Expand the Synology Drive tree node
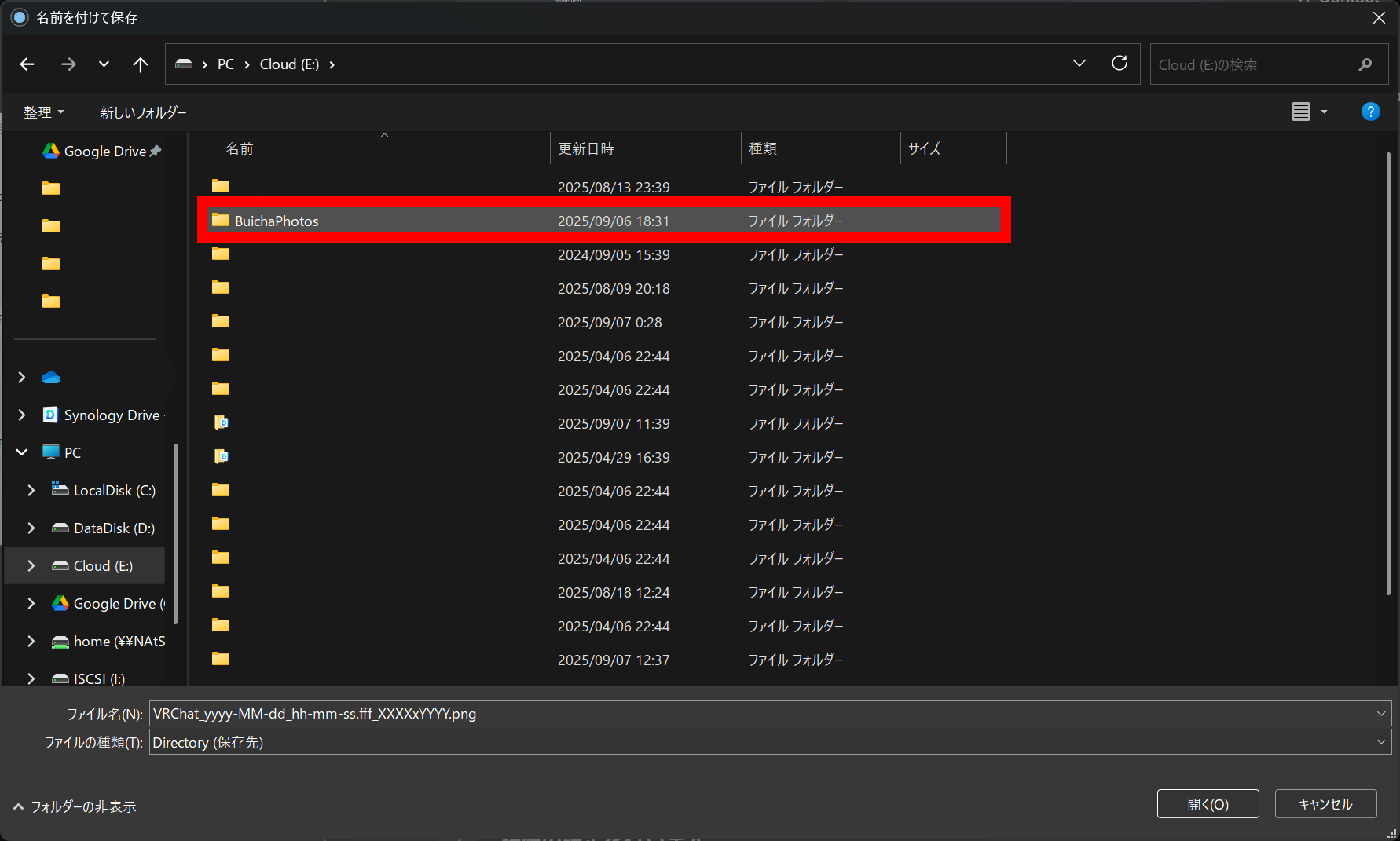1400x841 pixels. click(22, 415)
